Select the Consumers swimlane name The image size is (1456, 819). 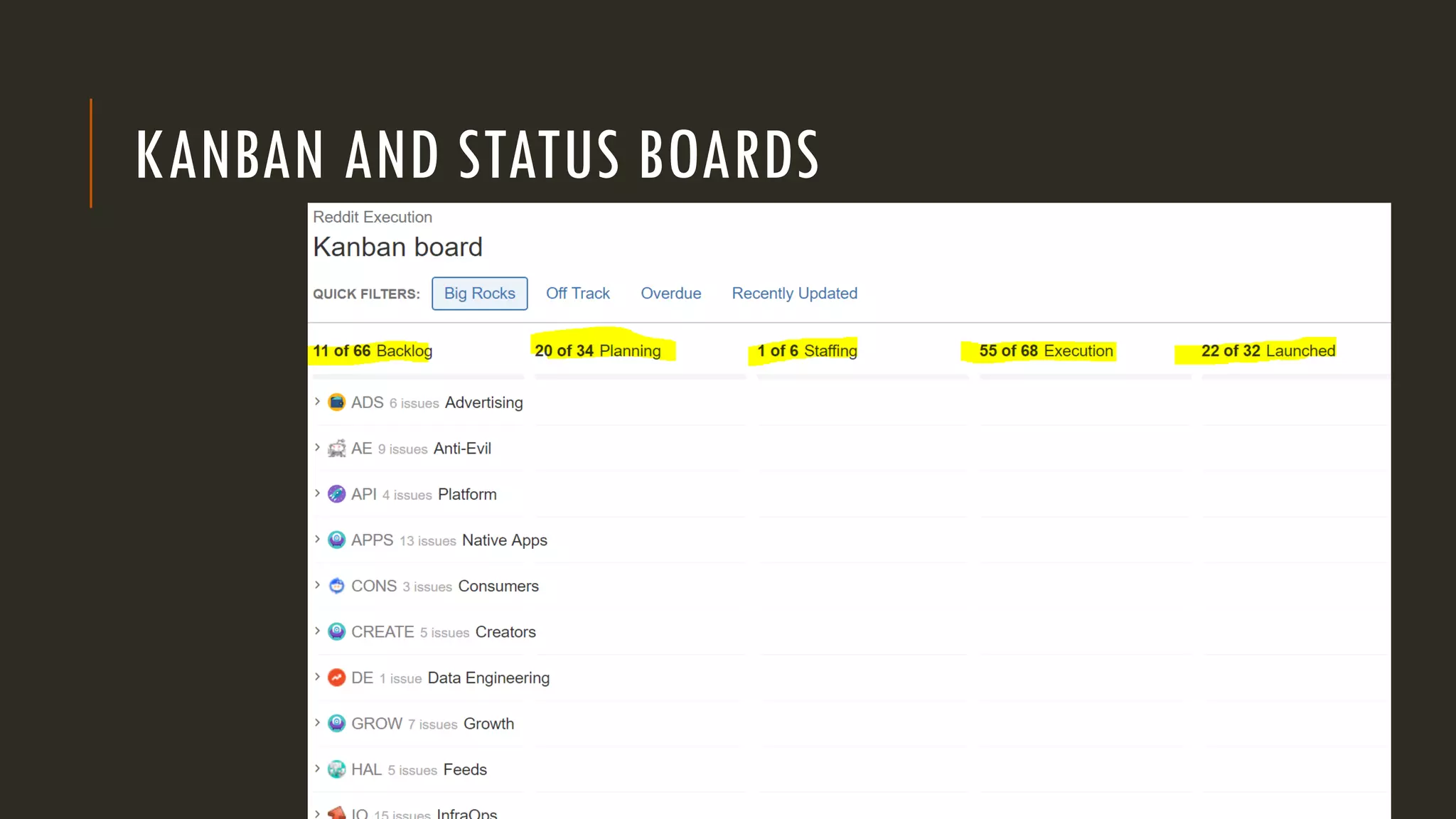pyautogui.click(x=498, y=586)
